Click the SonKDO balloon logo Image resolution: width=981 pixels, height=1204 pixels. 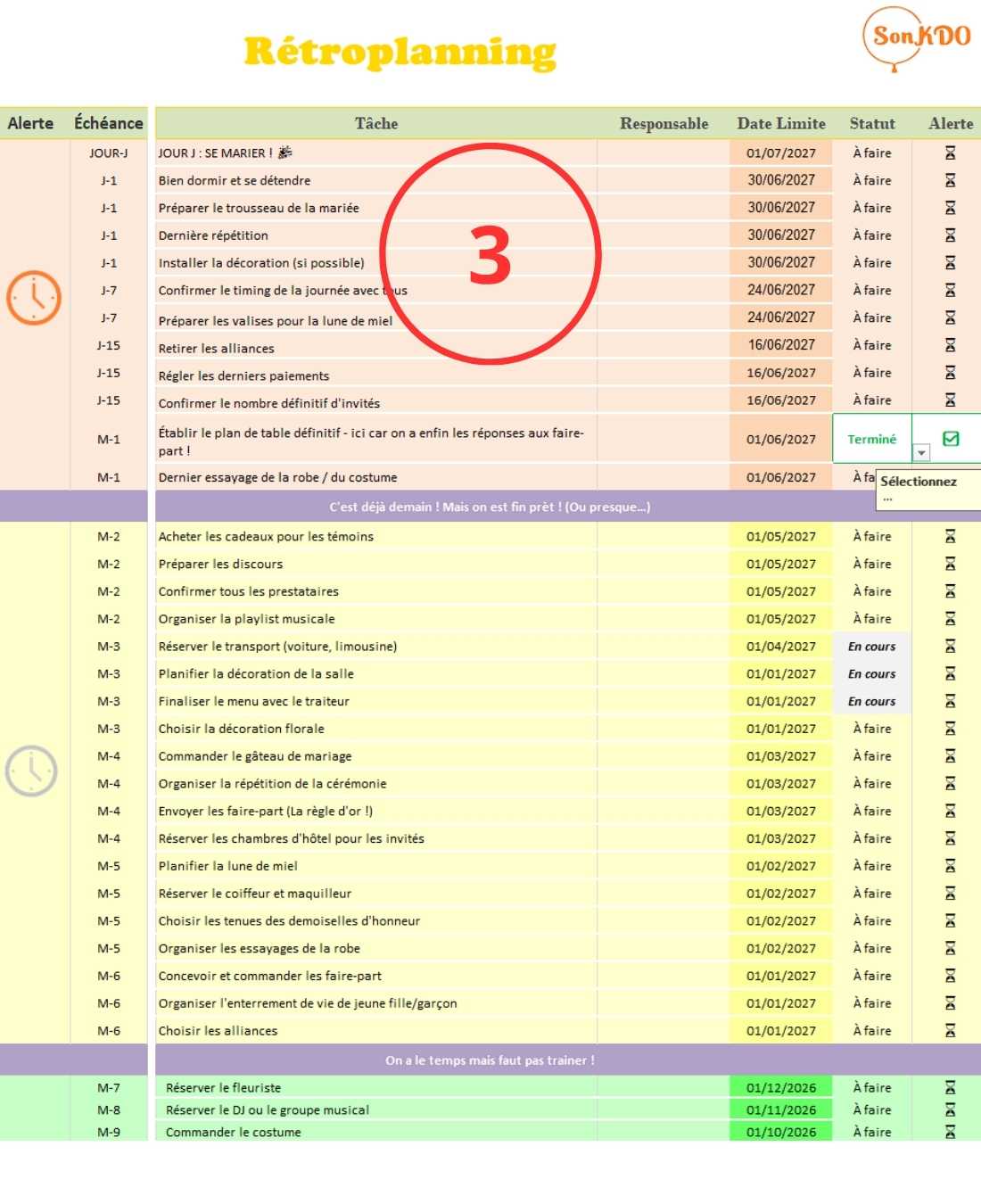pyautogui.click(x=917, y=37)
